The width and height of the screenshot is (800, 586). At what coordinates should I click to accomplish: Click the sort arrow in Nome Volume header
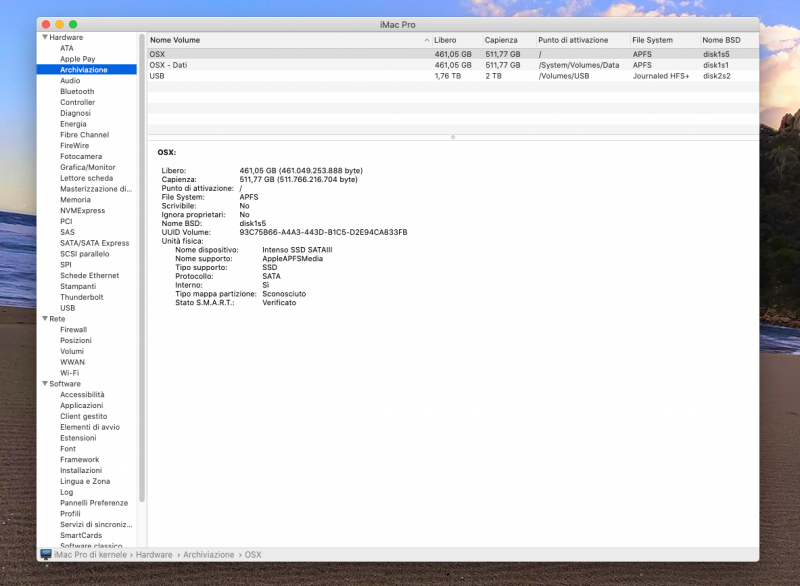click(427, 40)
